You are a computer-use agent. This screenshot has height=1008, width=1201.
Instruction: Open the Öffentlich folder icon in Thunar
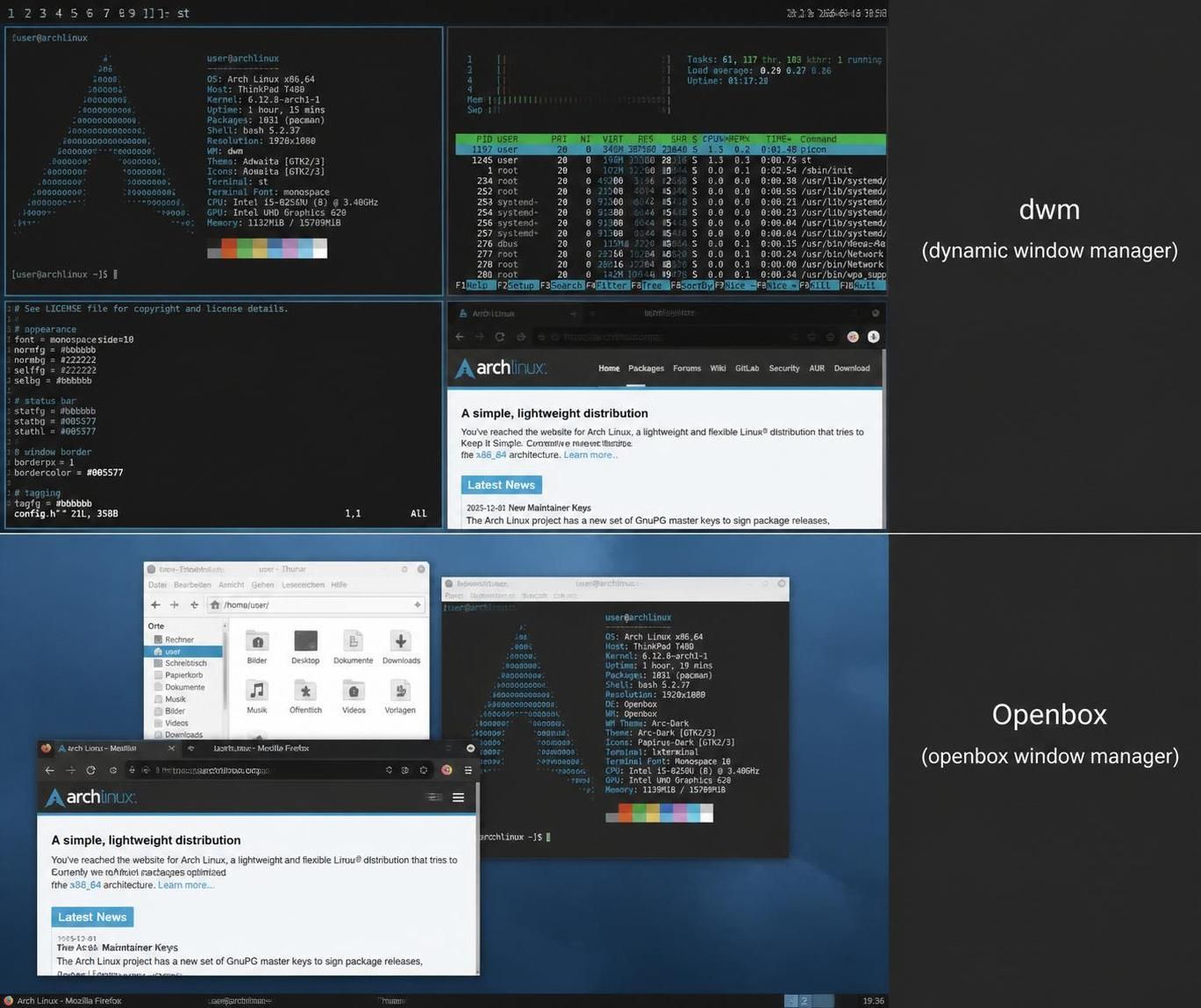305,691
